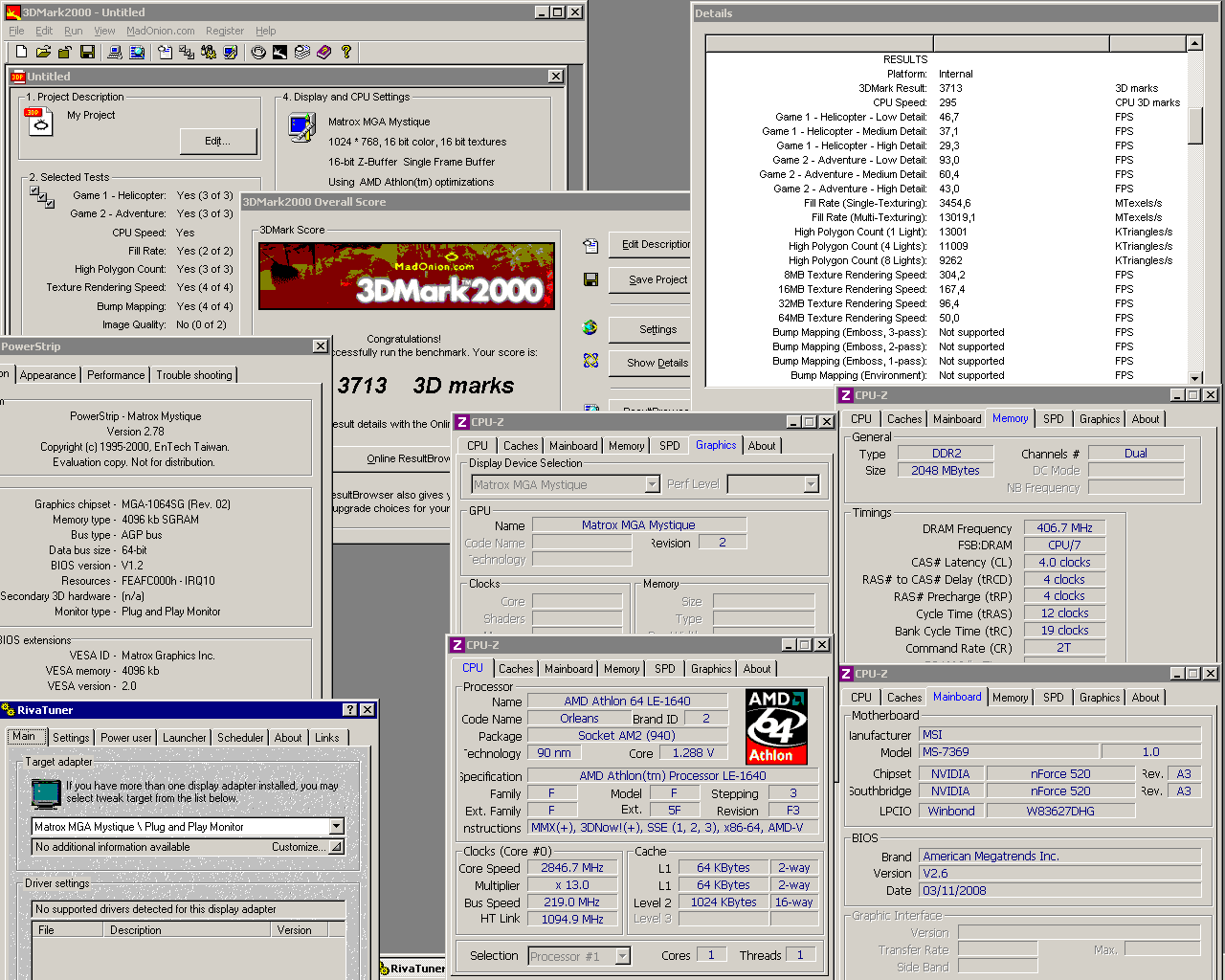
Task: Click the project description clipboard icon in toolbar
Action: (x=165, y=52)
